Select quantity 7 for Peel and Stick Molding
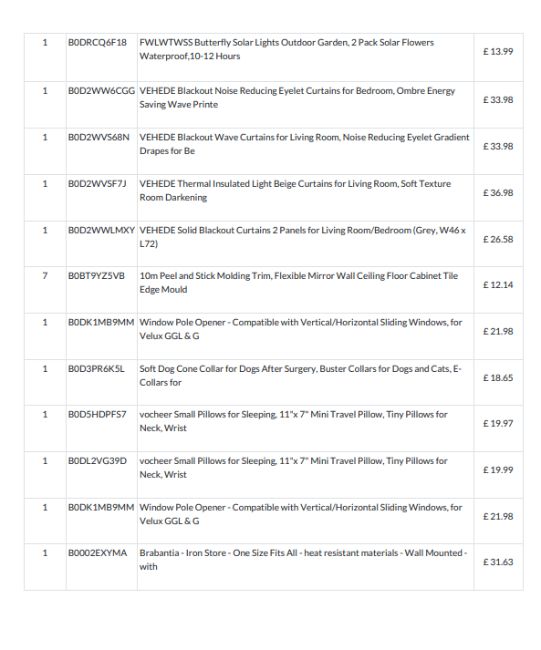This screenshot has height=650, width=541. pyautogui.click(x=45, y=276)
